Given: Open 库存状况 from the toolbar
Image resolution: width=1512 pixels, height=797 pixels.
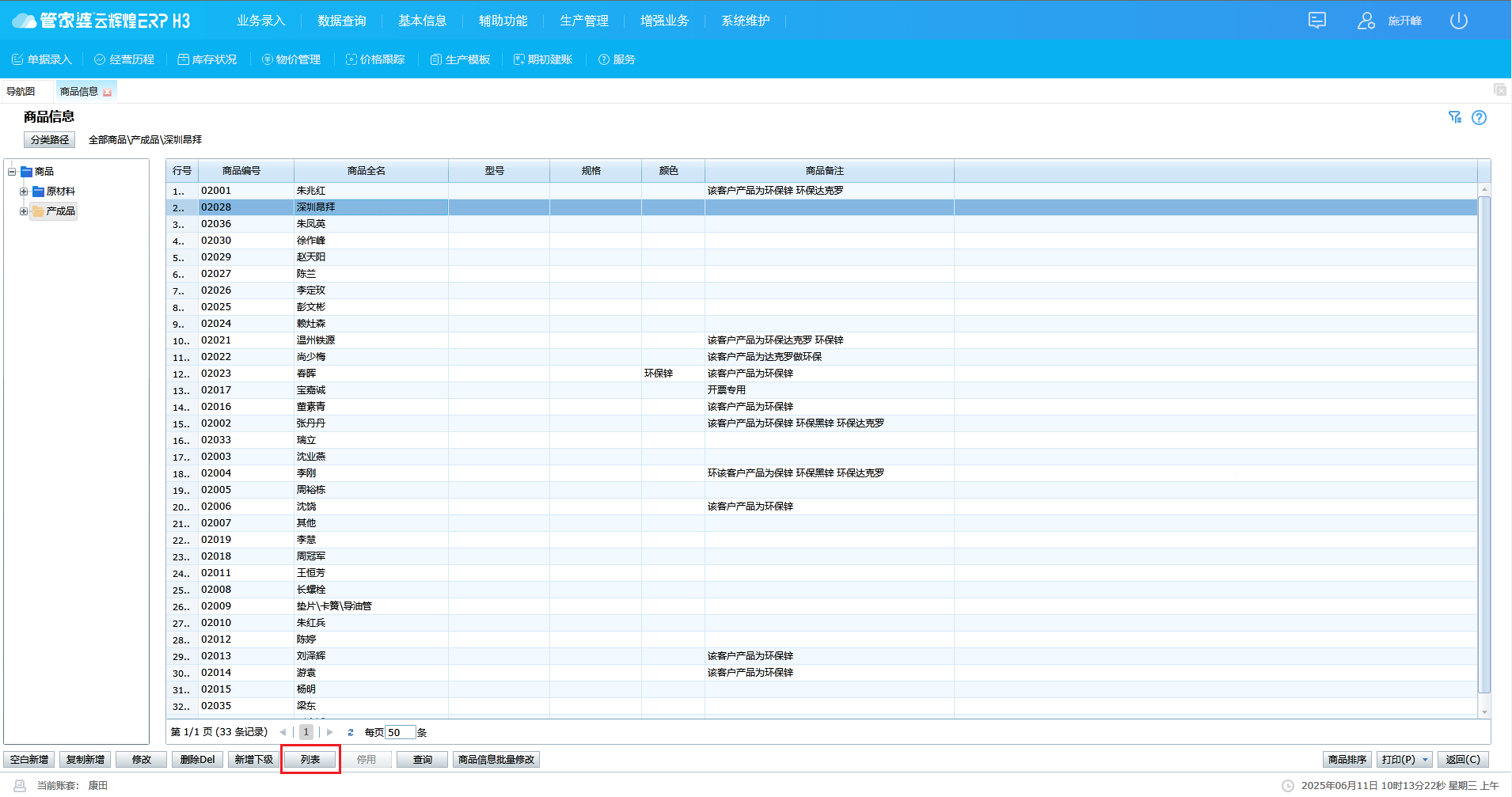Looking at the screenshot, I should click(207, 59).
